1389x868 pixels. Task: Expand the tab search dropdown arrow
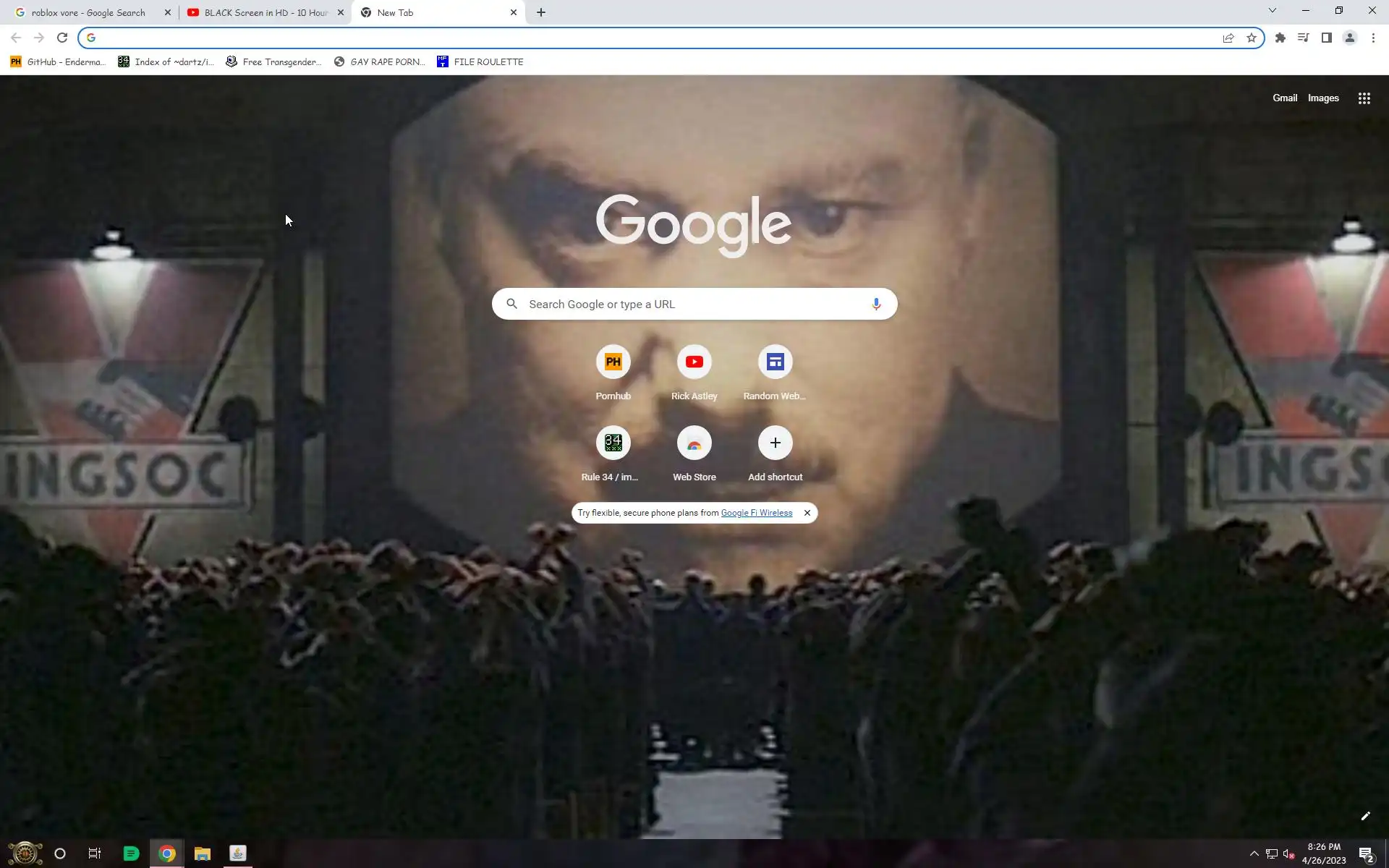(x=1272, y=11)
